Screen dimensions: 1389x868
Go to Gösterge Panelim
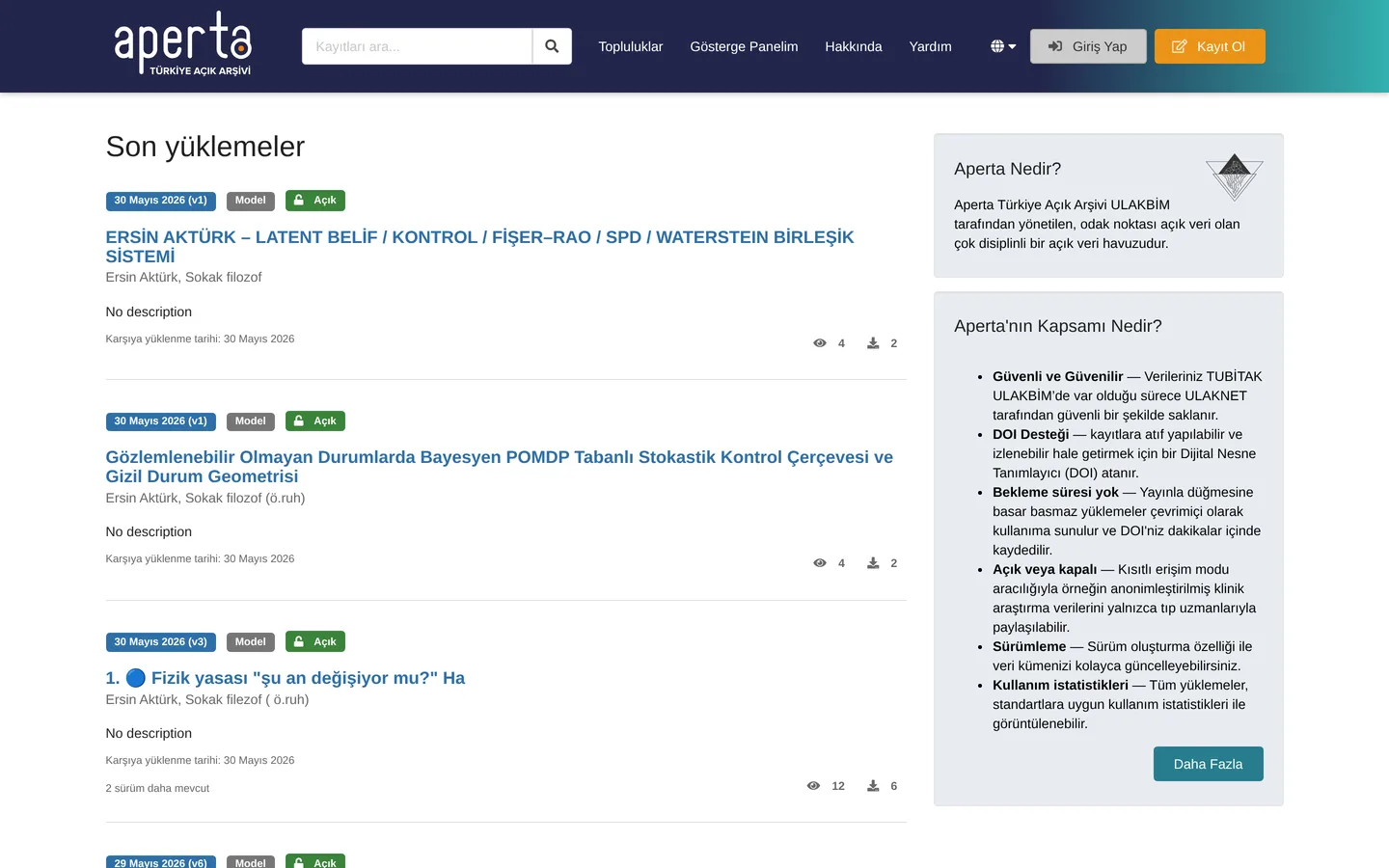(x=744, y=46)
